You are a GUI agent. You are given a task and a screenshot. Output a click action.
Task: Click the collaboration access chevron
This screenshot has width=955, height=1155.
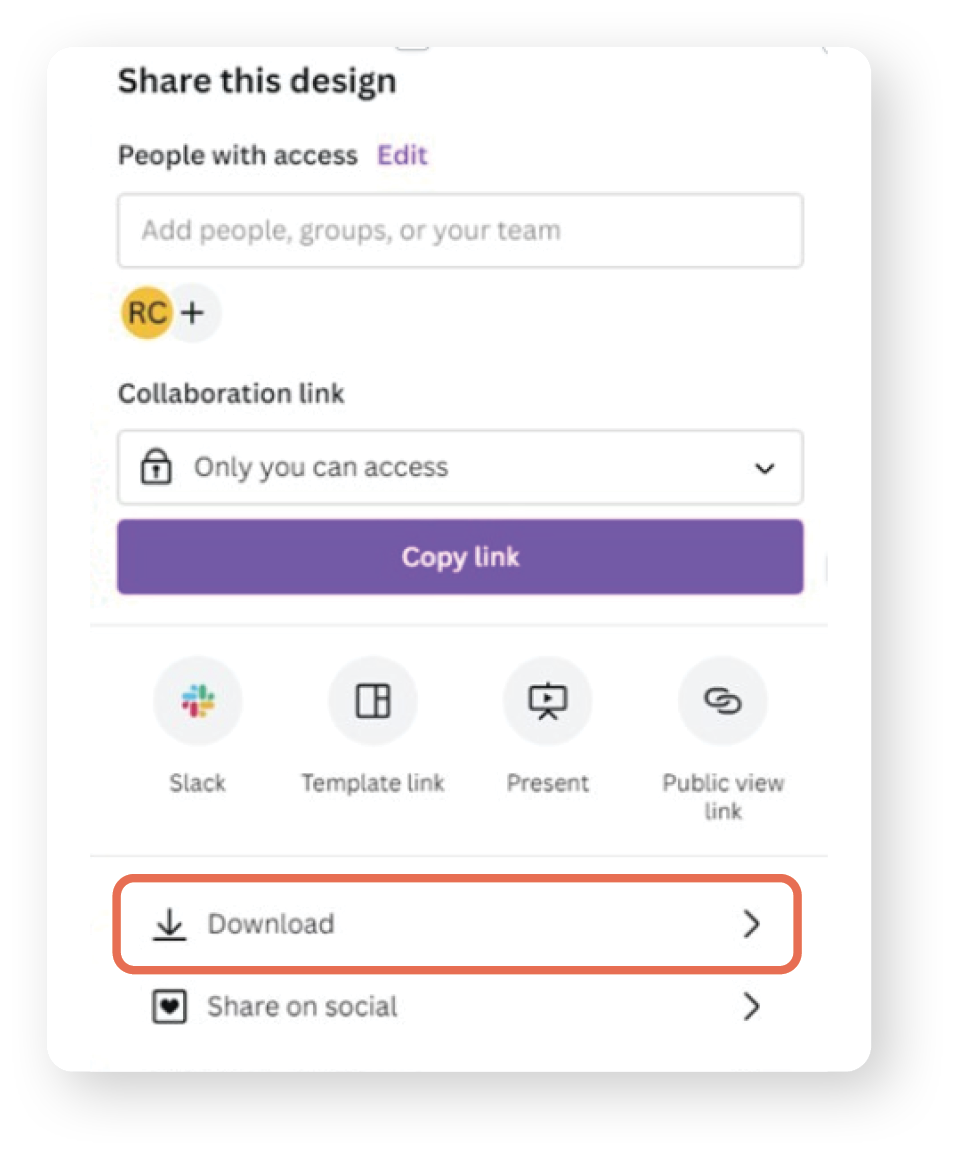[765, 467]
